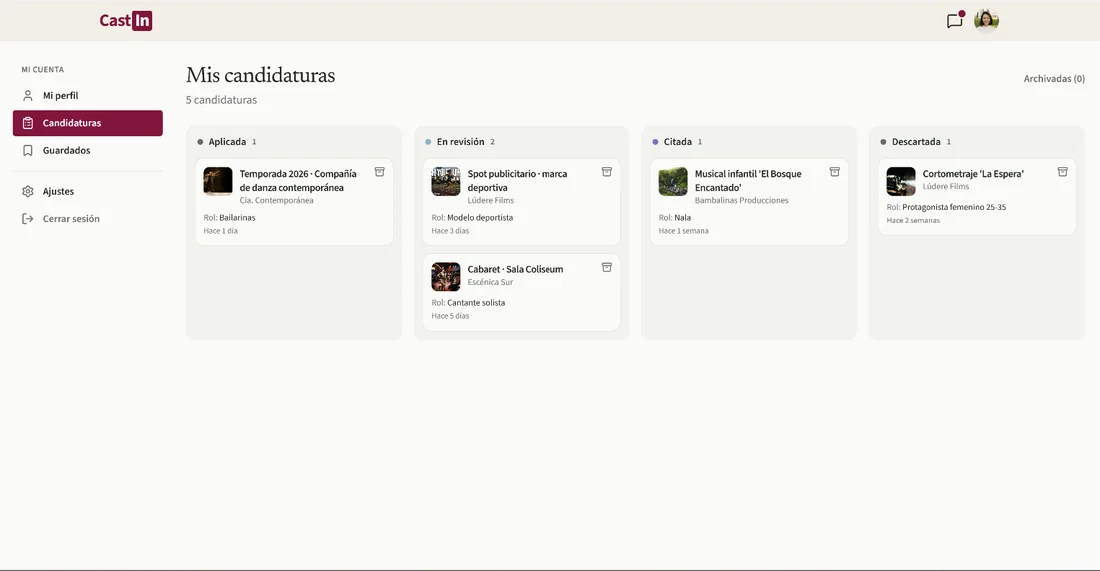
Task: Open Ajustes
Action: (88, 192)
